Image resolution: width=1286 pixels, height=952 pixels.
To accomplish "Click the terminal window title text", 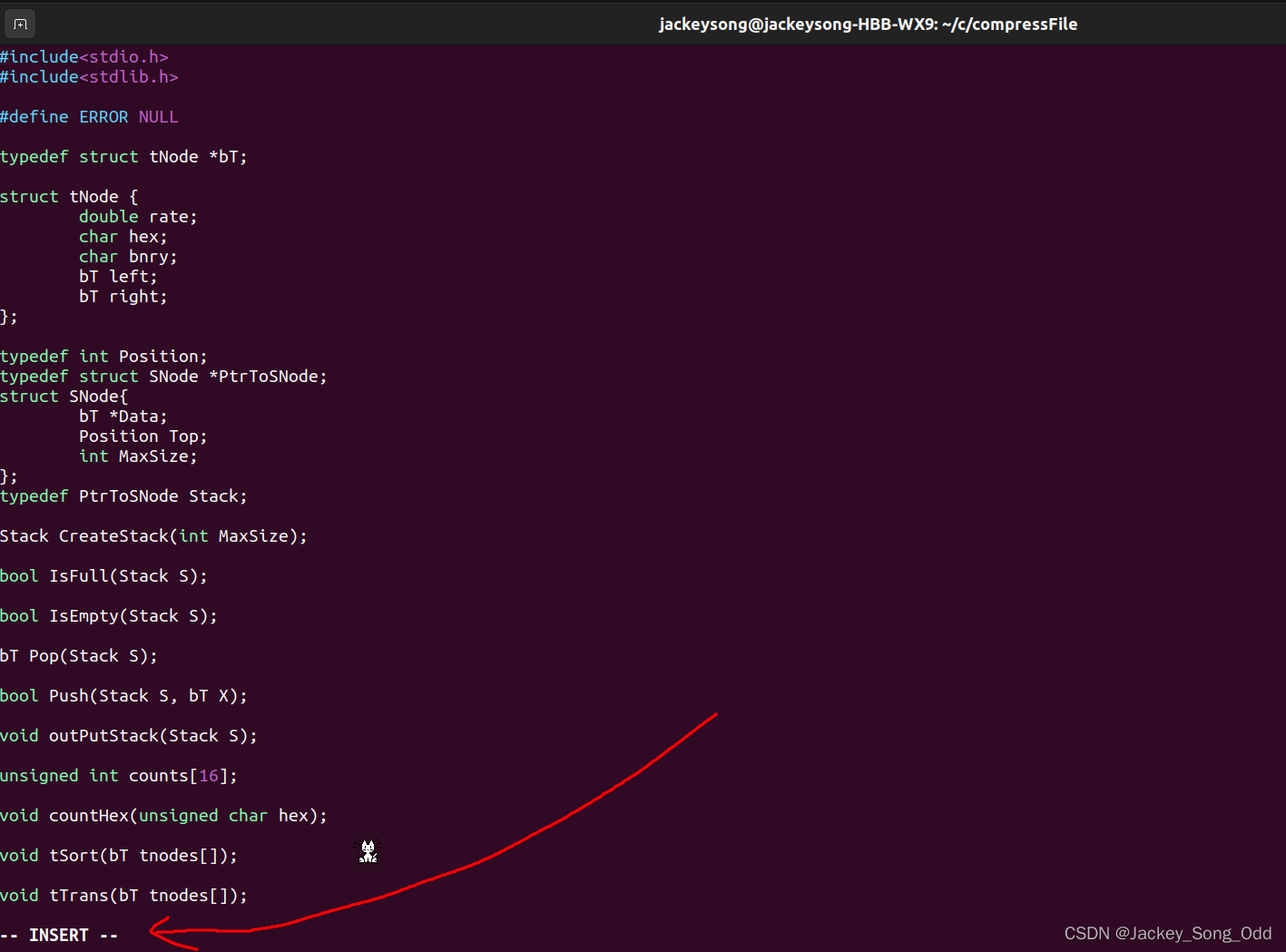I will [868, 24].
